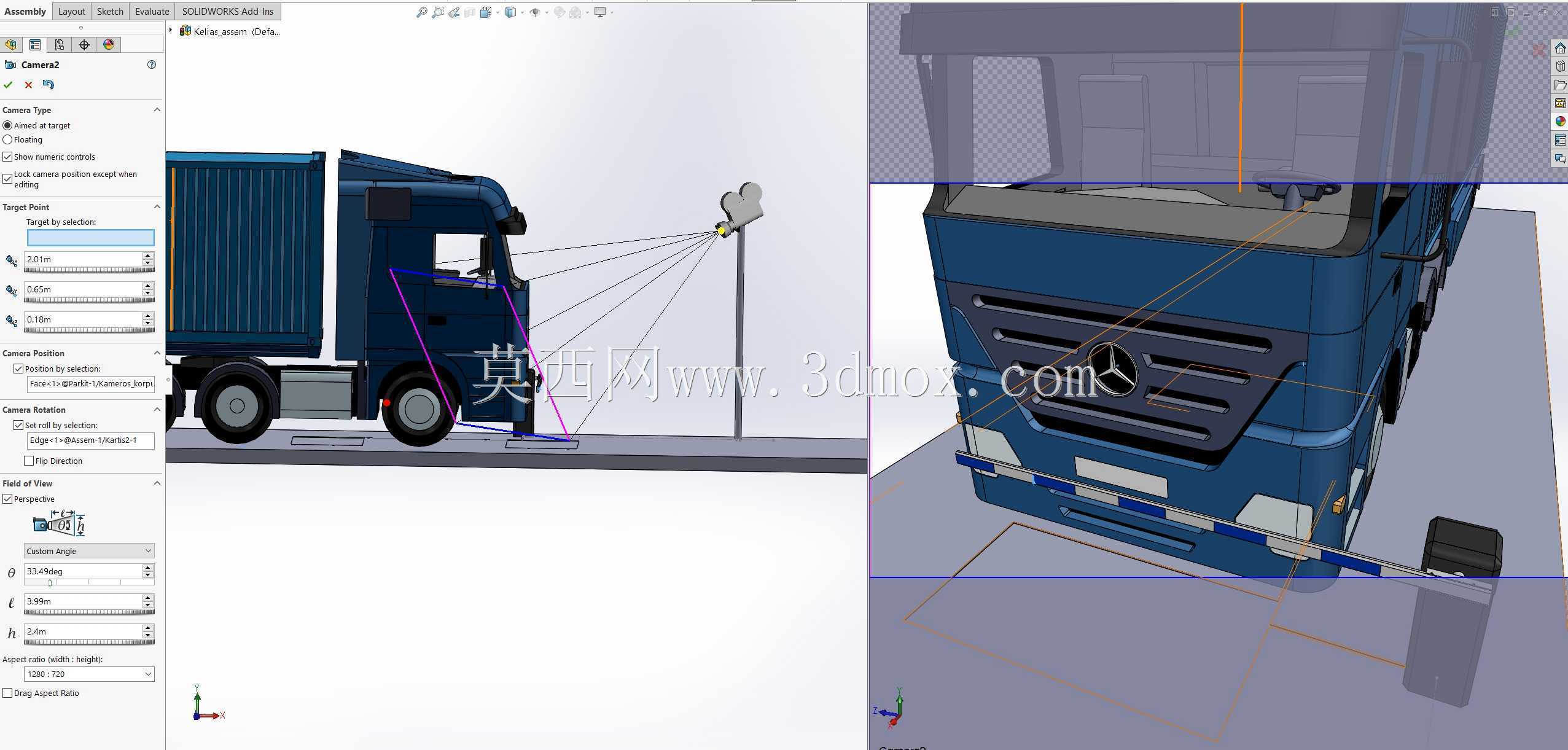
Task: Click the 2.01m target X field
Action: tap(84, 259)
